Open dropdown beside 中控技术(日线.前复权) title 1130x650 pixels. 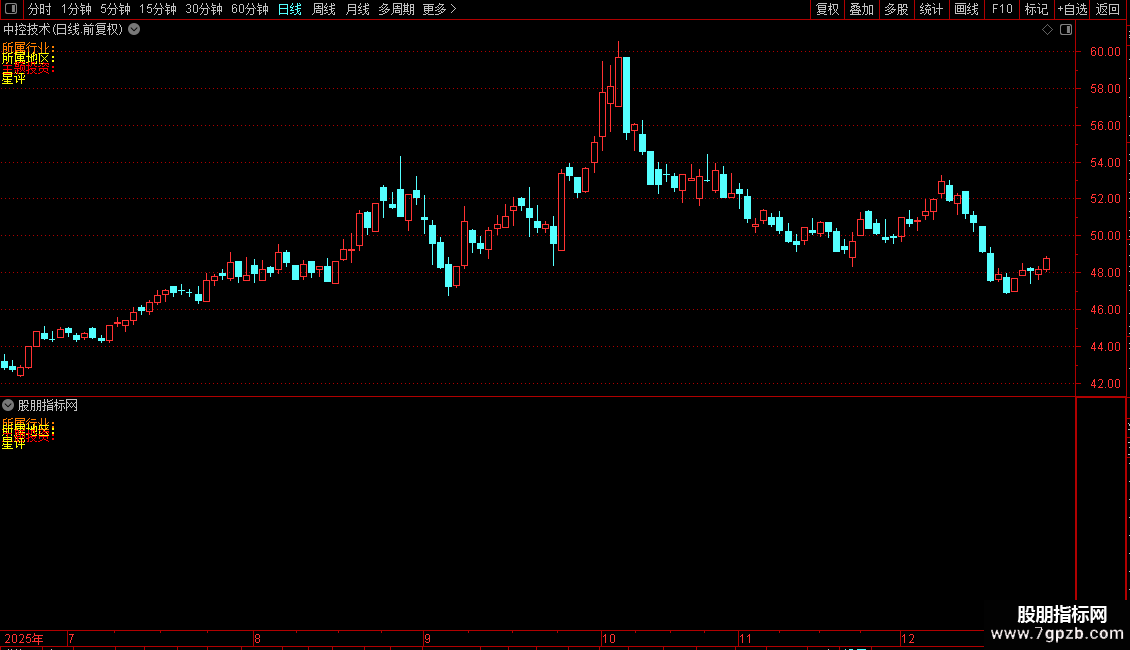pyautogui.click(x=134, y=30)
